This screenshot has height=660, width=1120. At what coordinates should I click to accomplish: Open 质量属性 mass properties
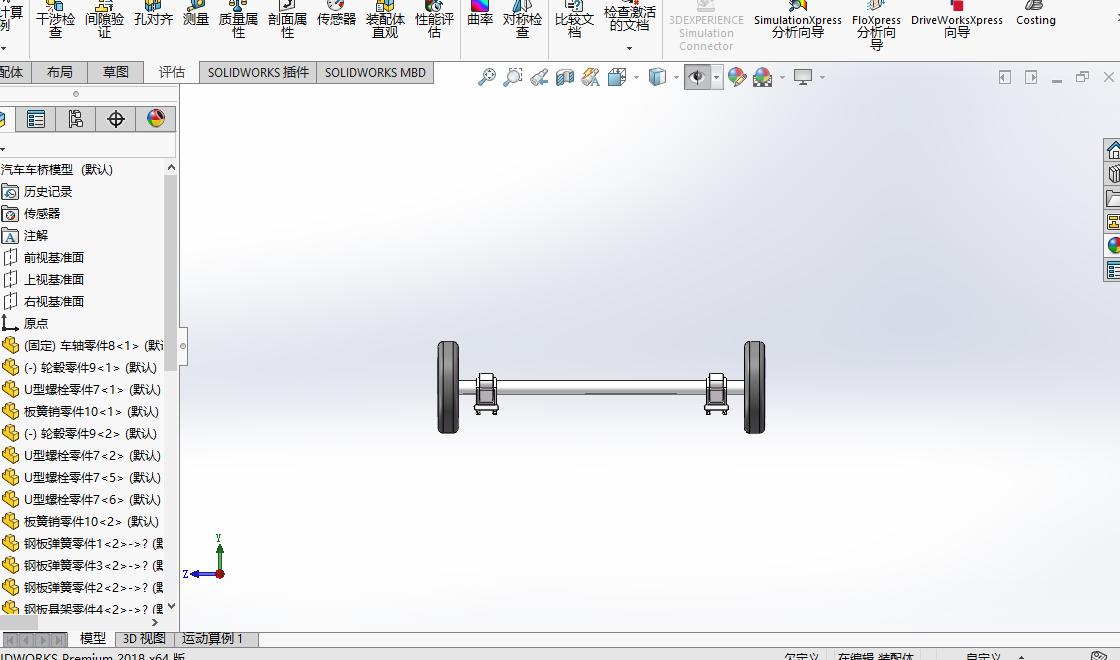tap(238, 20)
